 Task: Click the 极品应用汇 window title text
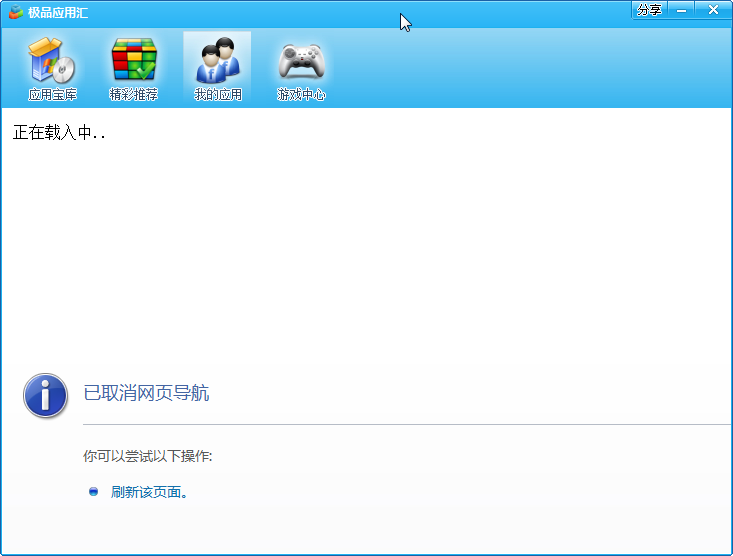click(58, 13)
